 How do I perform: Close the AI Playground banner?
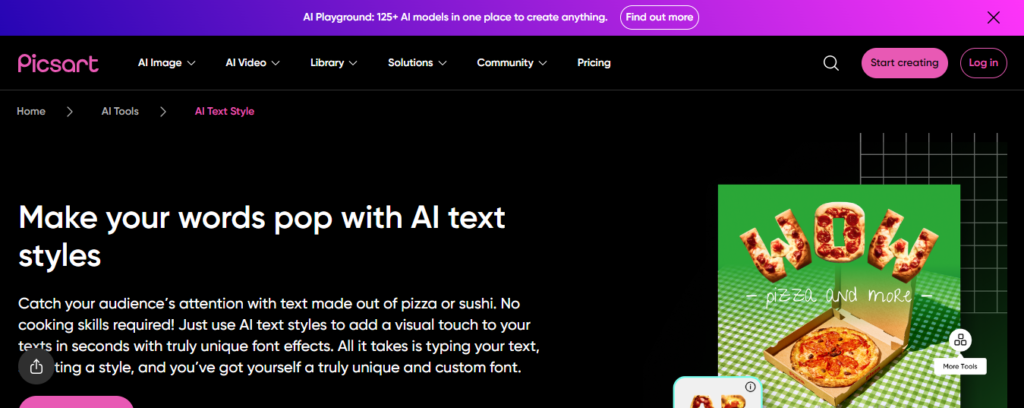click(x=993, y=18)
